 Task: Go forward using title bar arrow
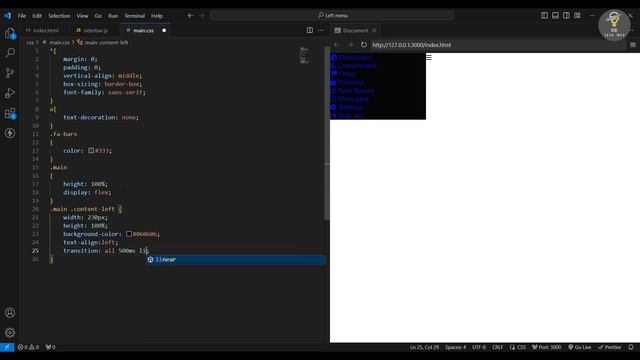(x=202, y=16)
